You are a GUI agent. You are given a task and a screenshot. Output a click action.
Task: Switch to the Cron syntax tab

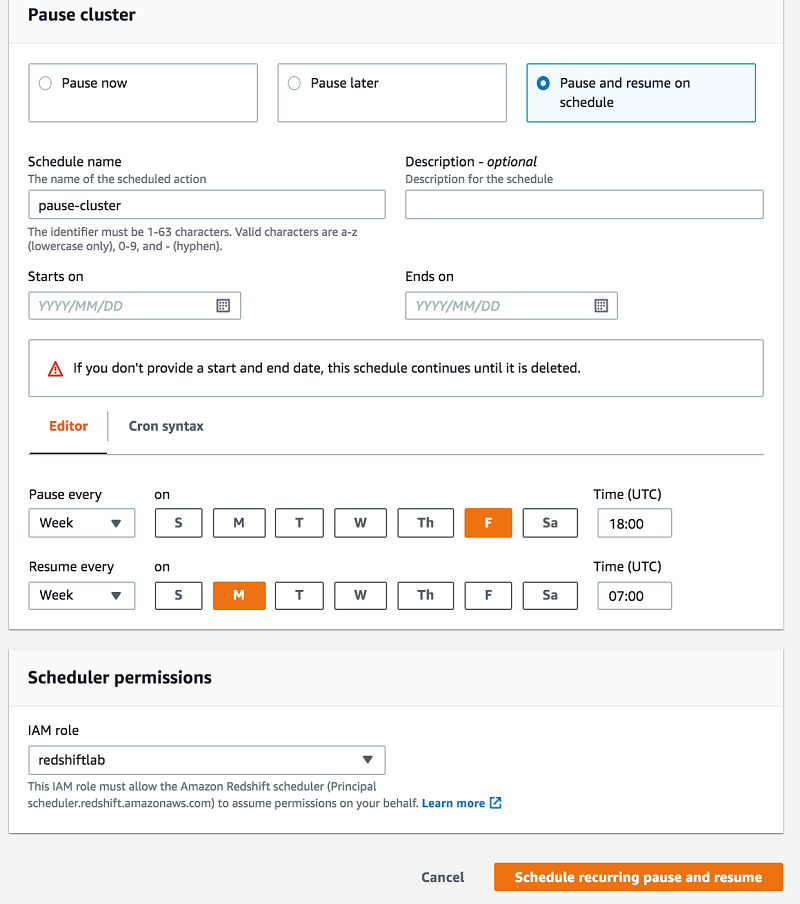(x=166, y=426)
